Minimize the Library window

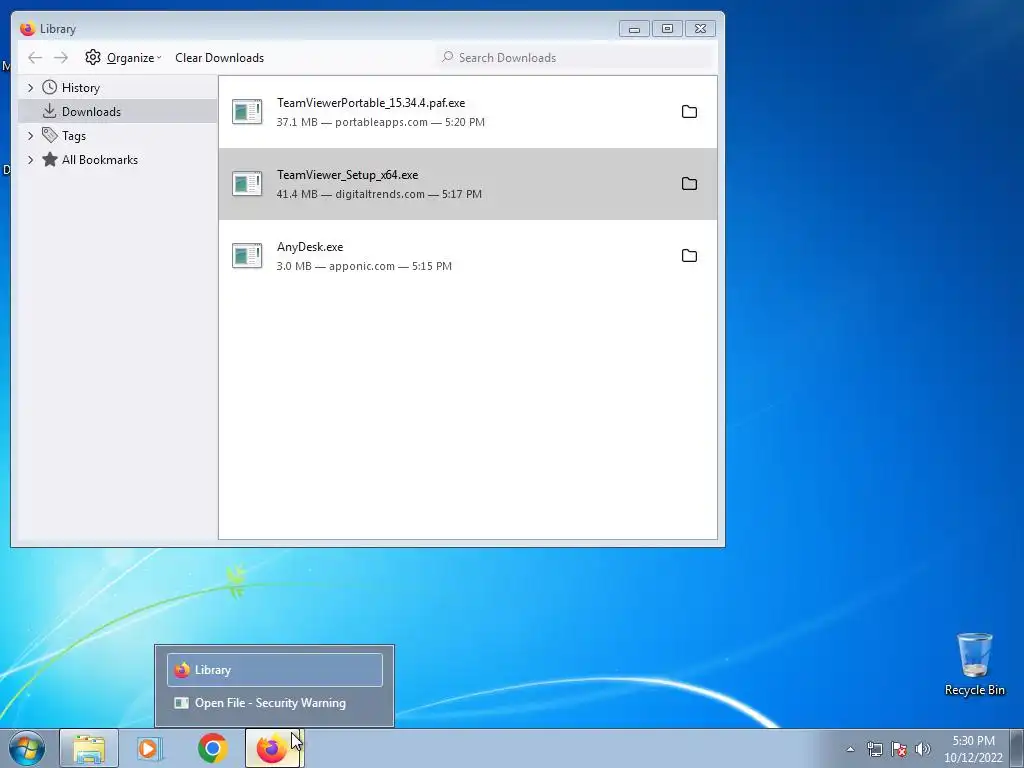click(634, 29)
